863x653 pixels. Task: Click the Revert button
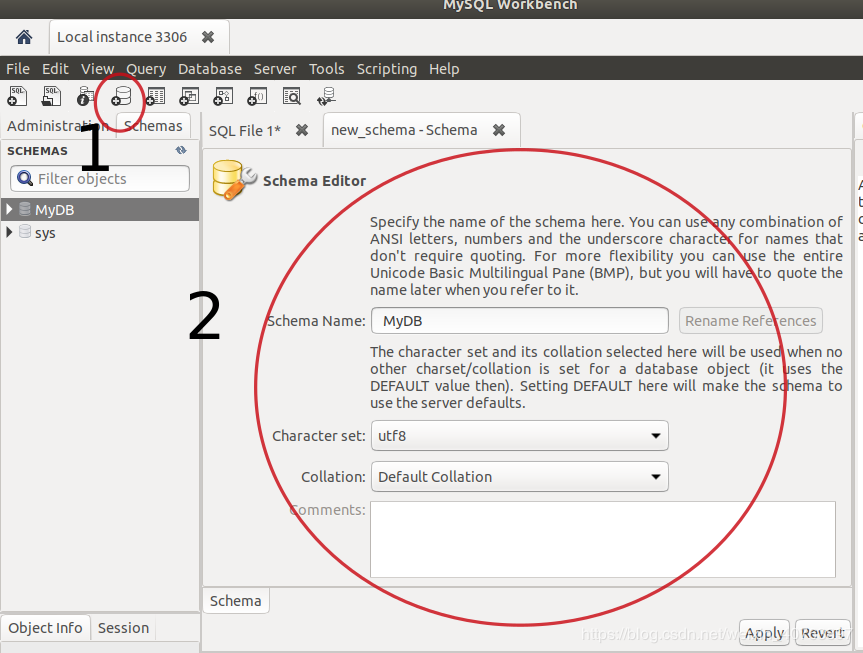[x=823, y=633]
